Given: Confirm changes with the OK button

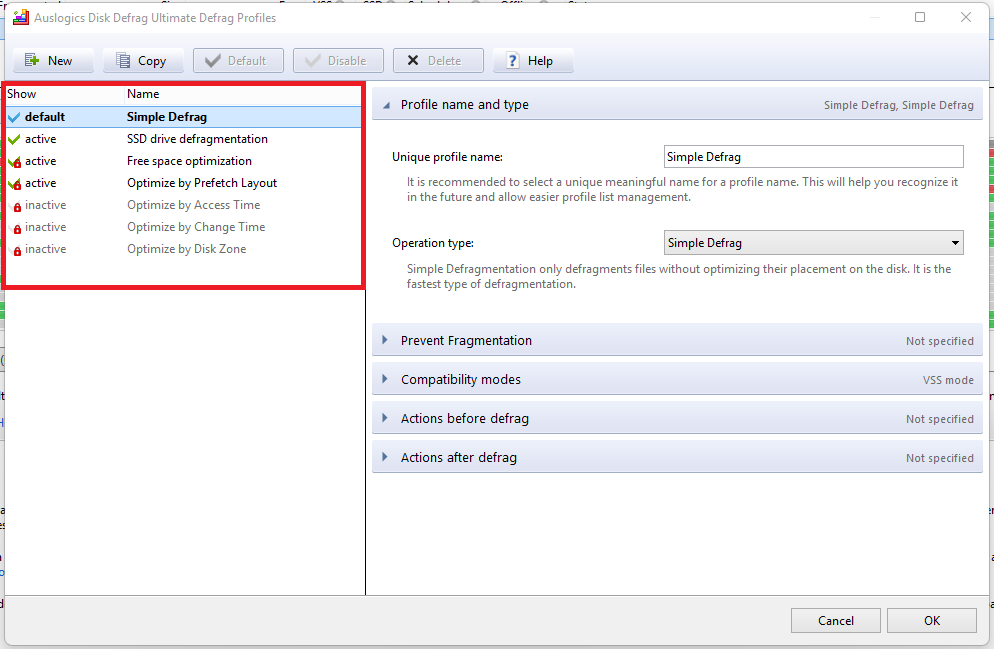Looking at the screenshot, I should click(x=932, y=620).
